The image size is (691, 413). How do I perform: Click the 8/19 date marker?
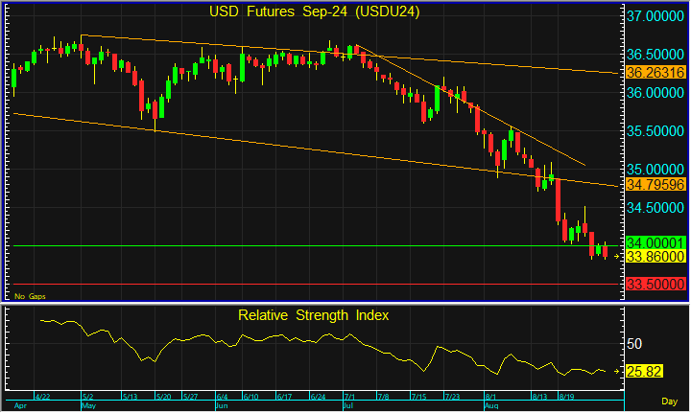567,397
